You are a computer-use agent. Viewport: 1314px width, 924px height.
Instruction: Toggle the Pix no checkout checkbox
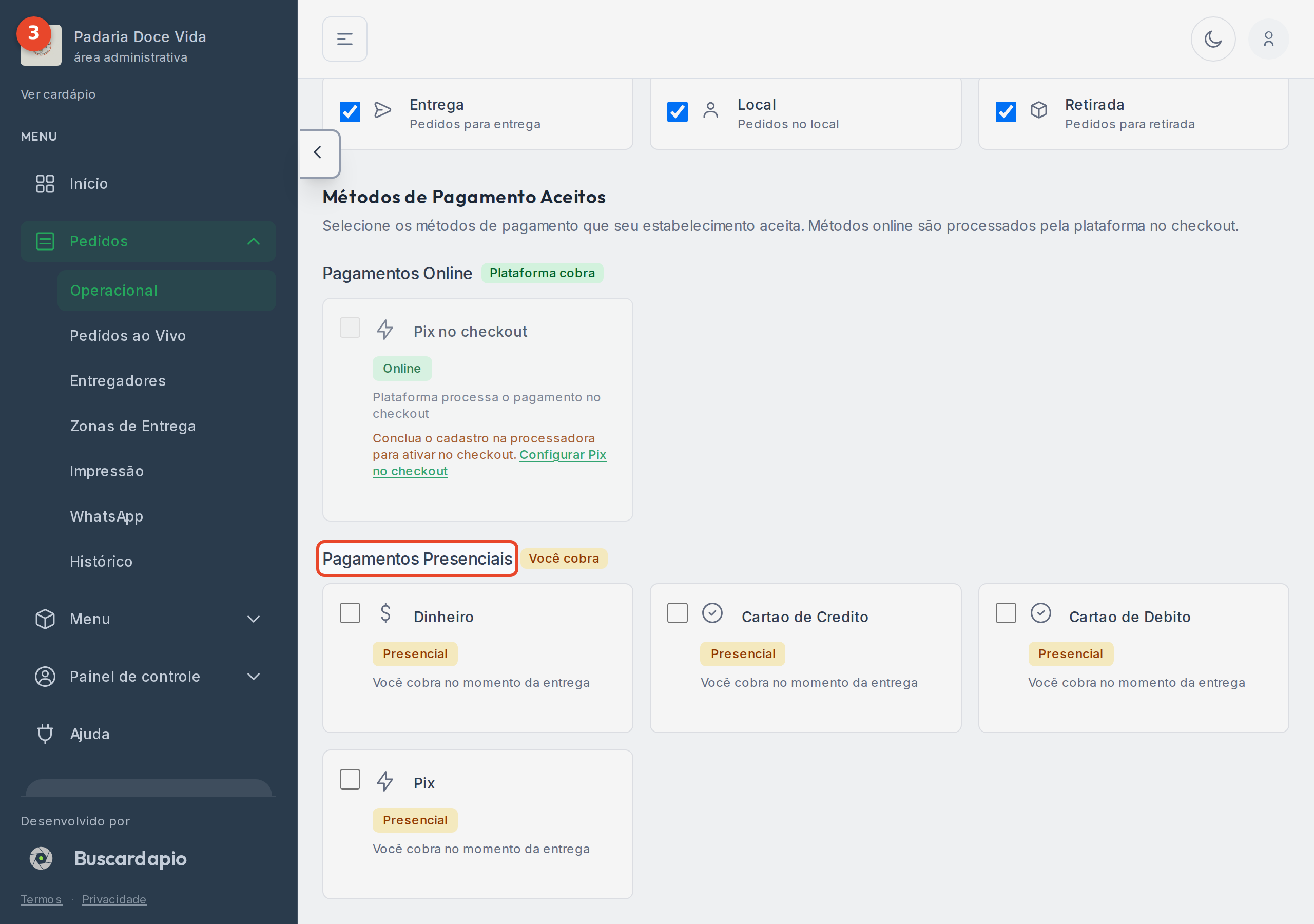tap(350, 328)
